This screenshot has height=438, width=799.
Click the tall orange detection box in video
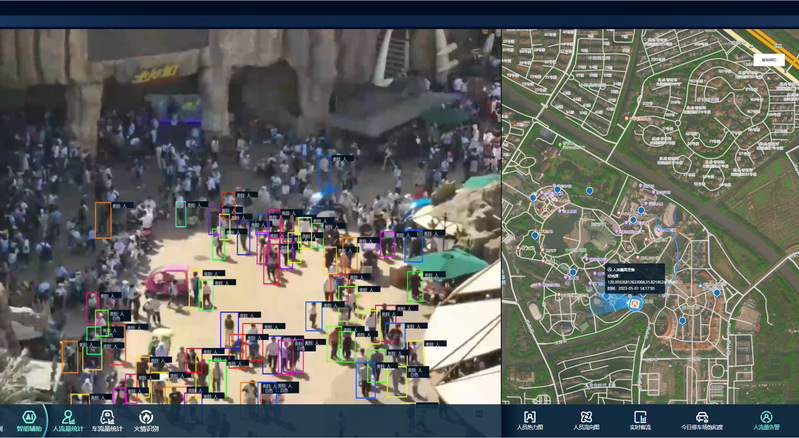(103, 220)
